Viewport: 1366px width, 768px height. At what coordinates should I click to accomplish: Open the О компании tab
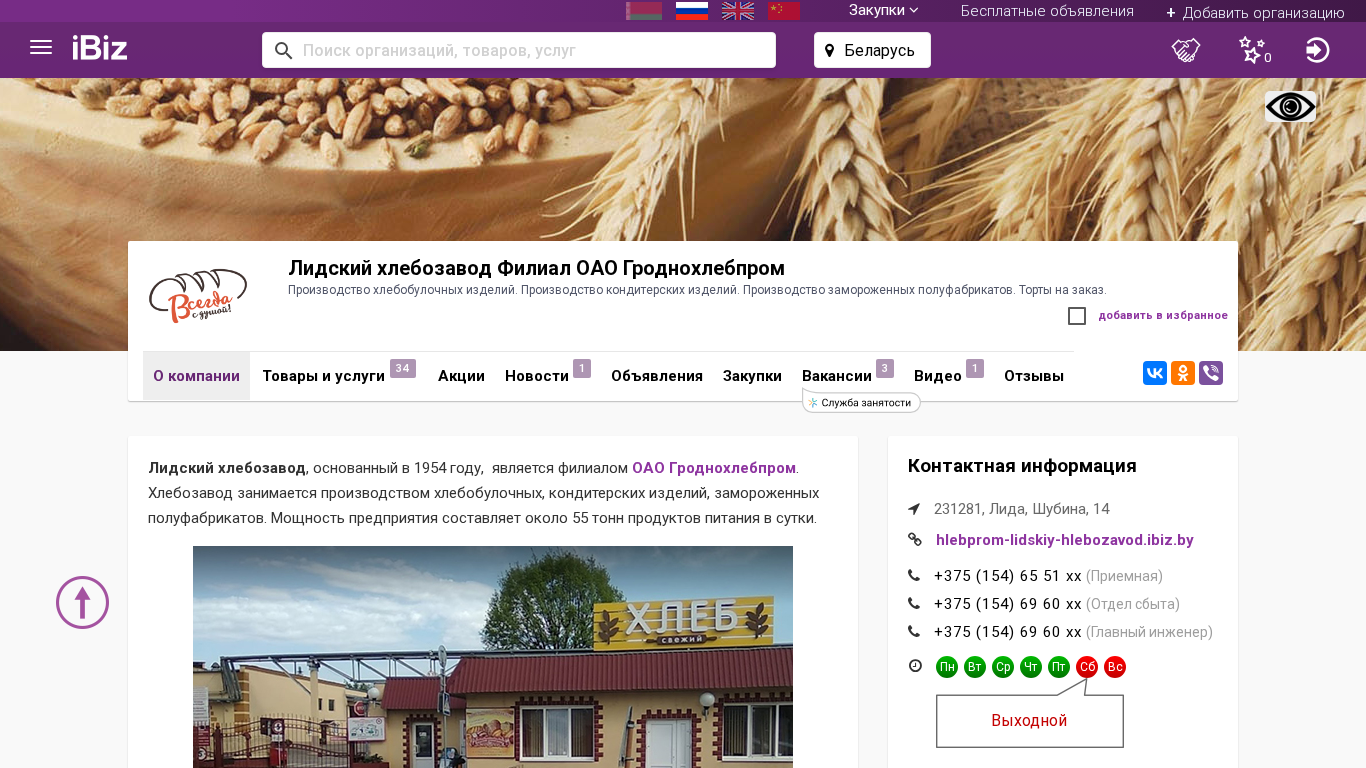point(196,376)
